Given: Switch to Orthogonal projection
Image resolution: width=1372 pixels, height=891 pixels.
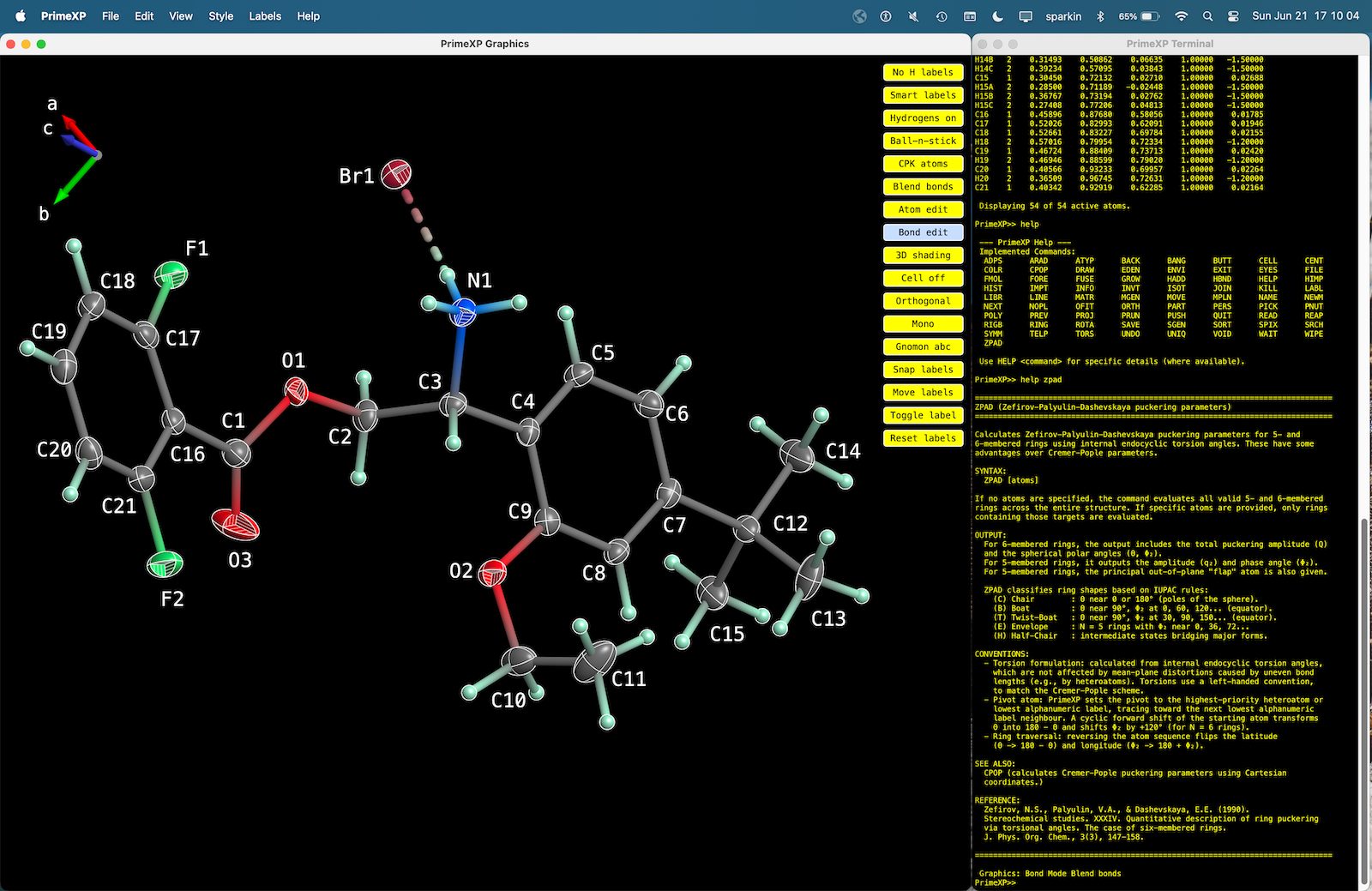Looking at the screenshot, I should (923, 301).
